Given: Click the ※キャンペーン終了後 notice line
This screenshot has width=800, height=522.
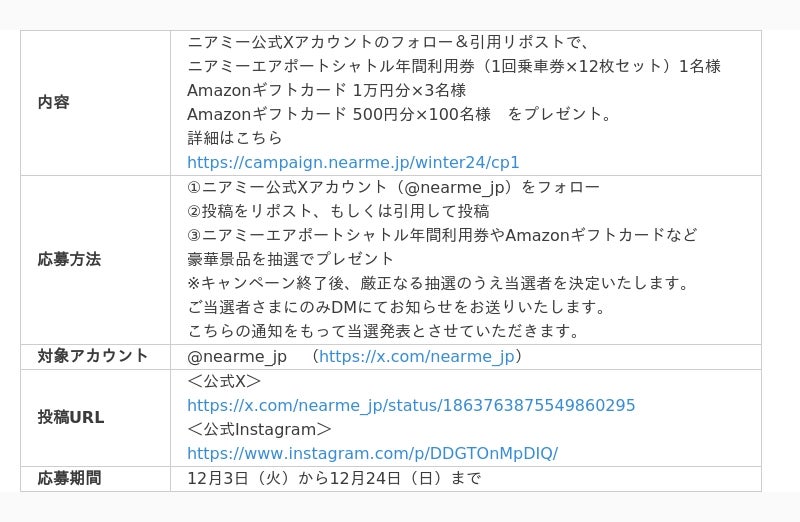Looking at the screenshot, I should coord(439,283).
